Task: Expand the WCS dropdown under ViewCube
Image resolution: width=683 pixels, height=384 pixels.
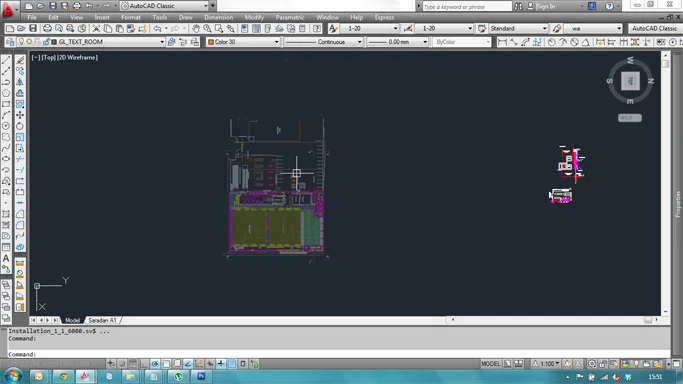Action: (x=630, y=118)
